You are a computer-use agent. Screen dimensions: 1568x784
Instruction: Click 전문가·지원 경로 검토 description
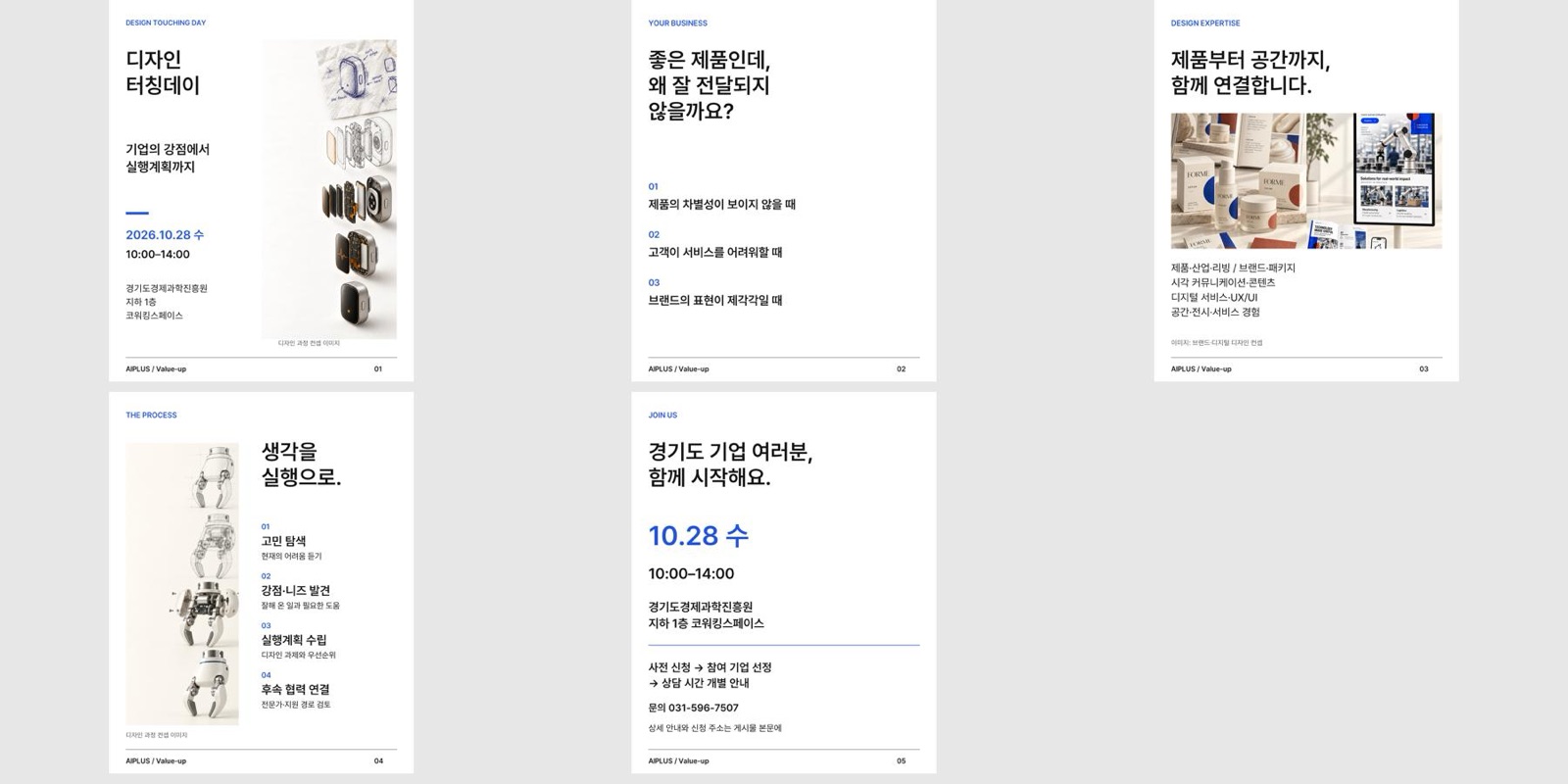296,705
